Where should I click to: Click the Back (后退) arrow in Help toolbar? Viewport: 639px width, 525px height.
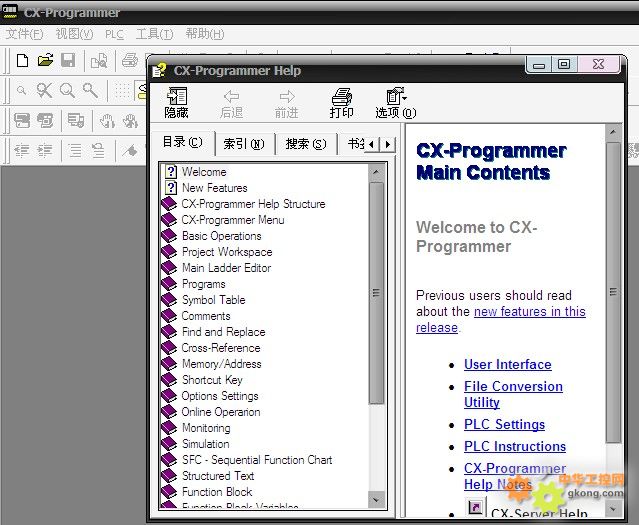click(x=231, y=104)
